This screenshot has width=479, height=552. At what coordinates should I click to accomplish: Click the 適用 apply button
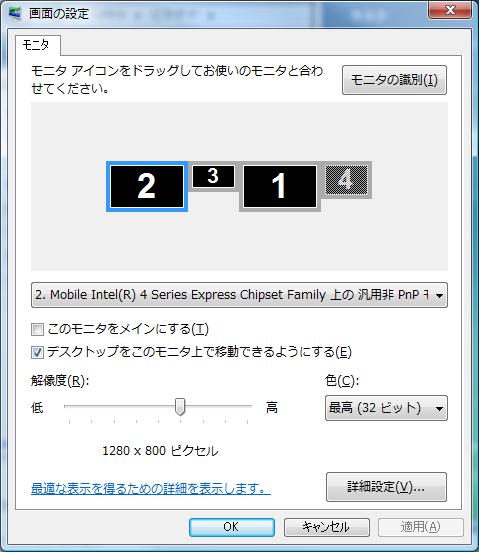point(421,527)
